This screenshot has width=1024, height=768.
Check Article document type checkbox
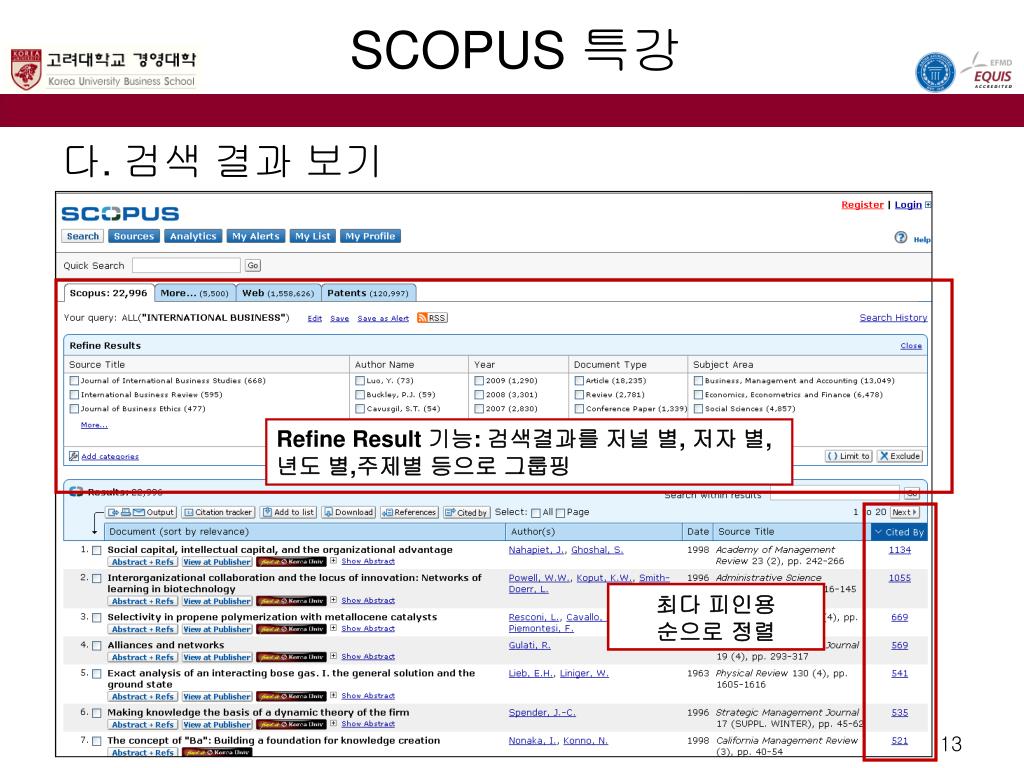click(579, 381)
